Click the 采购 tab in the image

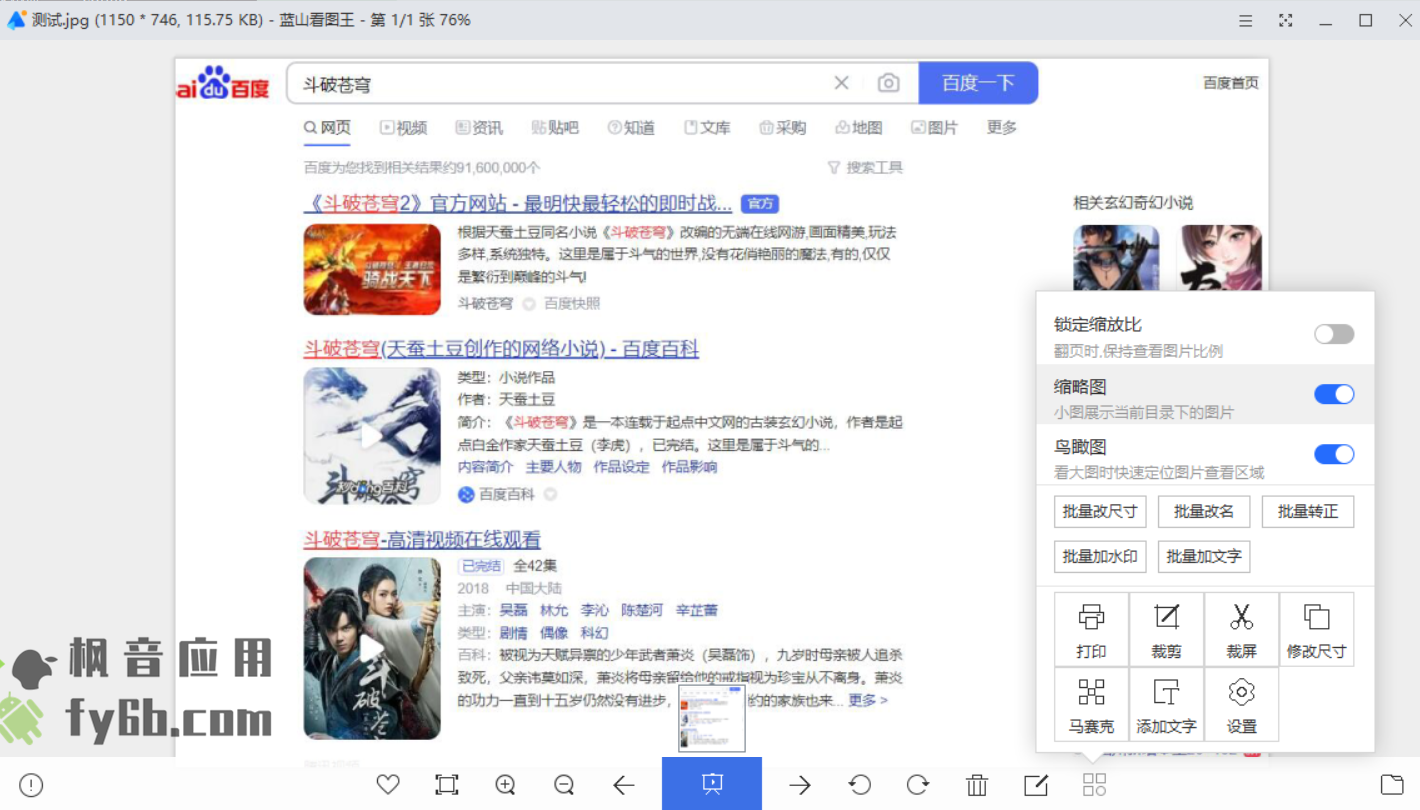[x=782, y=128]
